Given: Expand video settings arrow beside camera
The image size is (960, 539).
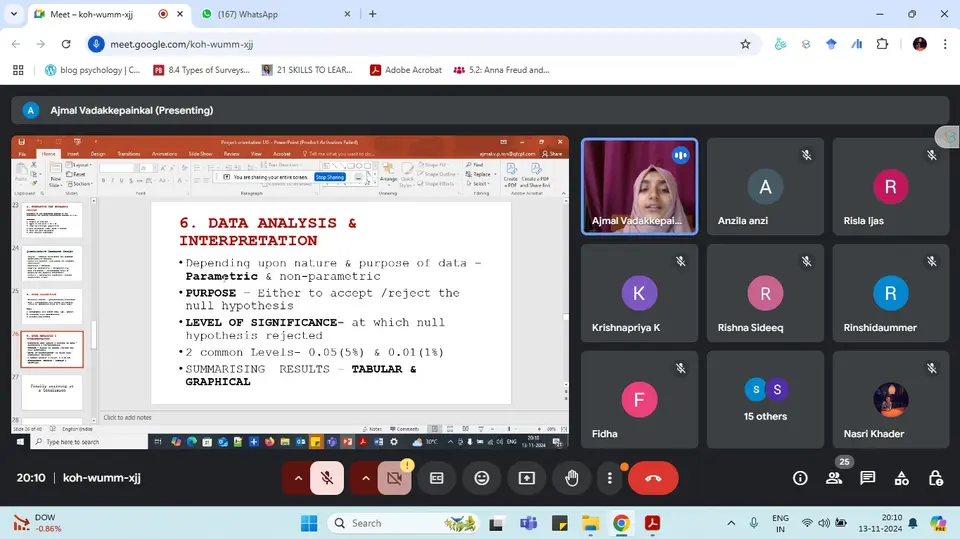Looking at the screenshot, I should pos(366,478).
